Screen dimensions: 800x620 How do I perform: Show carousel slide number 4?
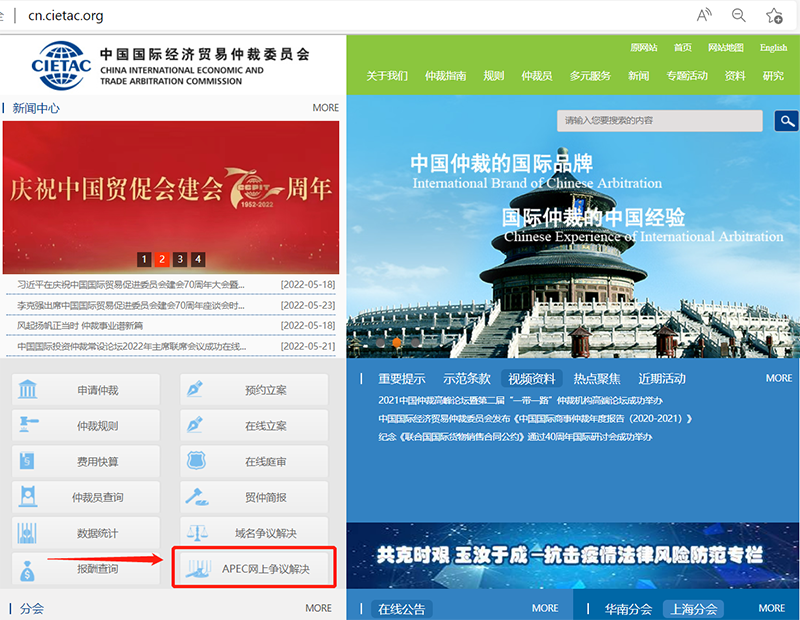coord(198,259)
